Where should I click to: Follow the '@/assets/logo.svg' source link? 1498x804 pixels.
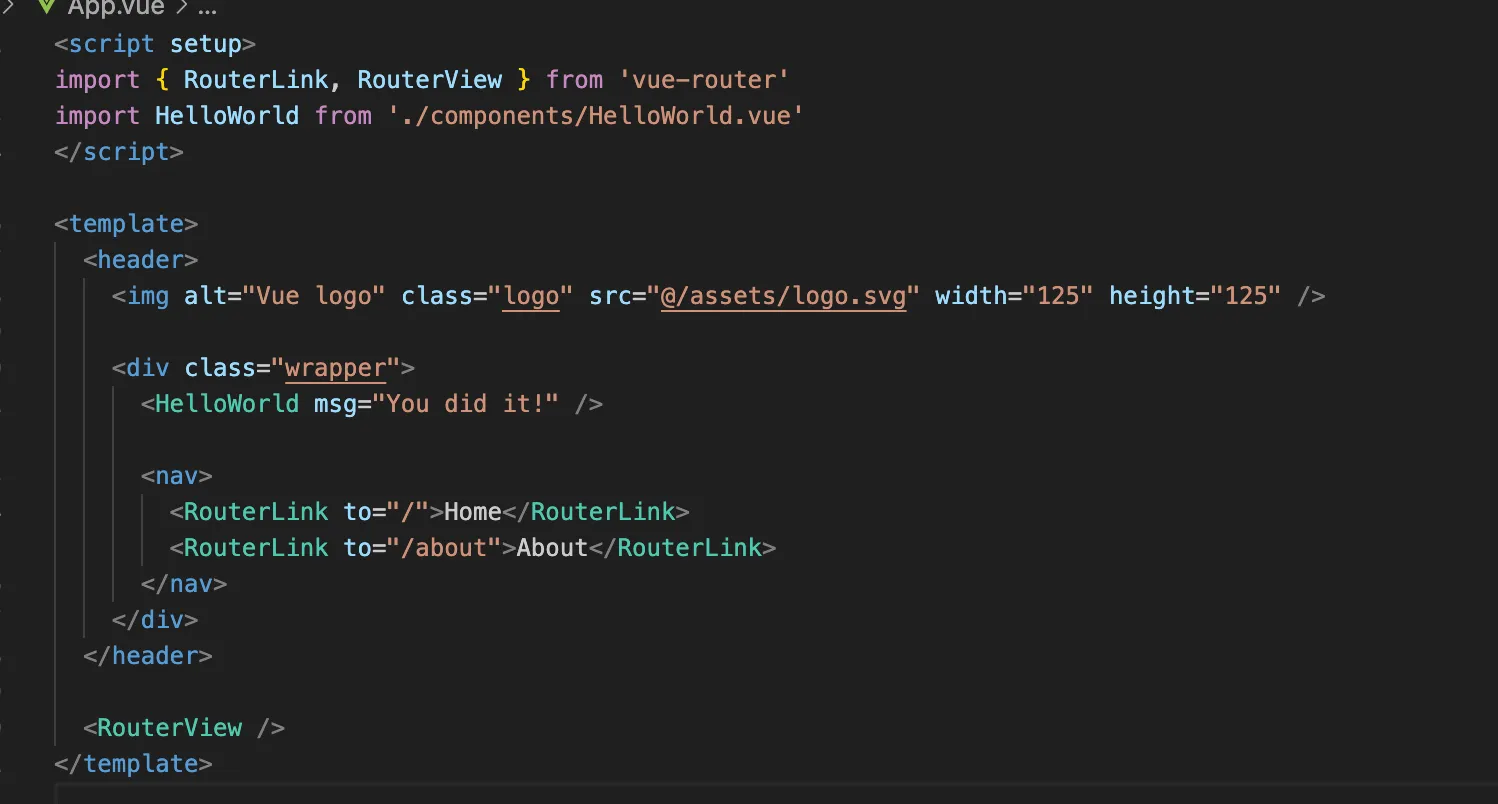[x=784, y=296]
